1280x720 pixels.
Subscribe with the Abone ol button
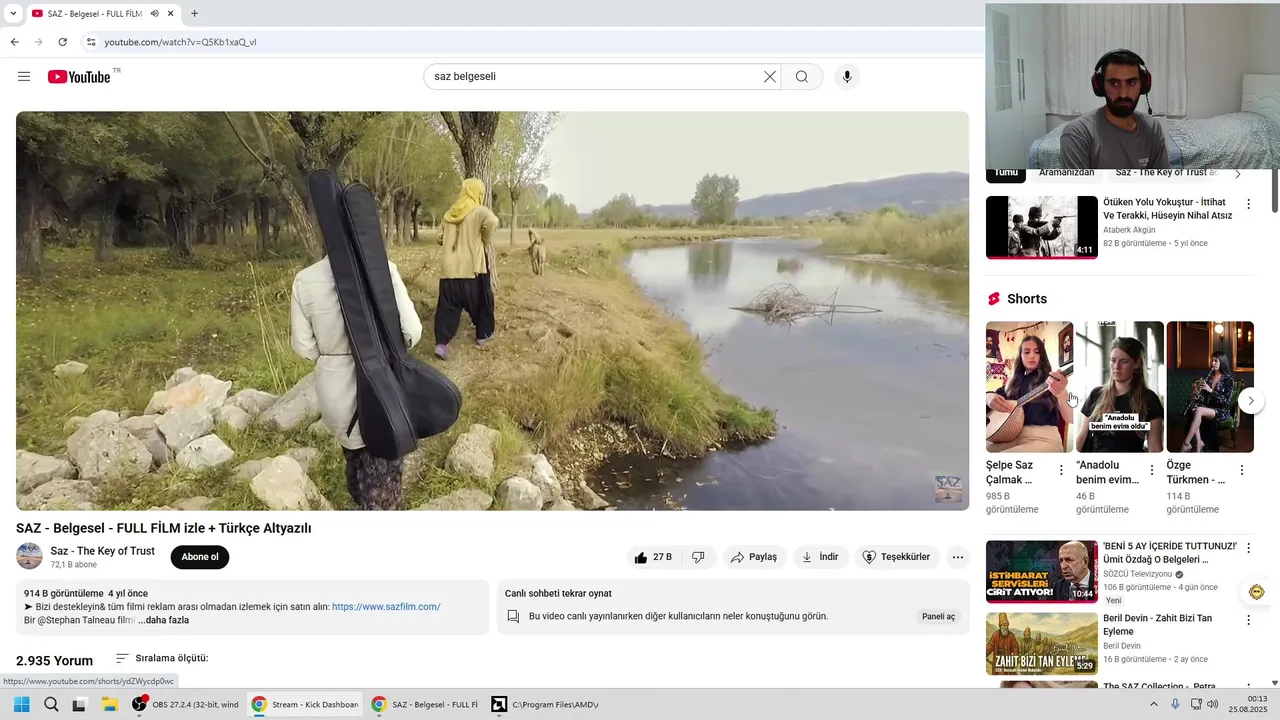(x=200, y=557)
